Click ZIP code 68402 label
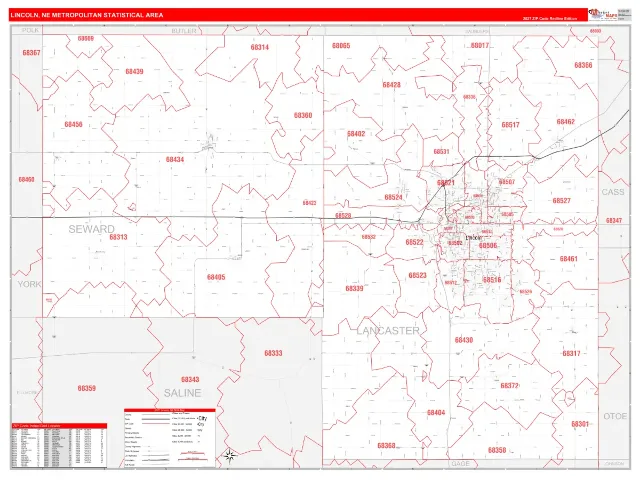This screenshot has width=640, height=480. click(x=356, y=134)
